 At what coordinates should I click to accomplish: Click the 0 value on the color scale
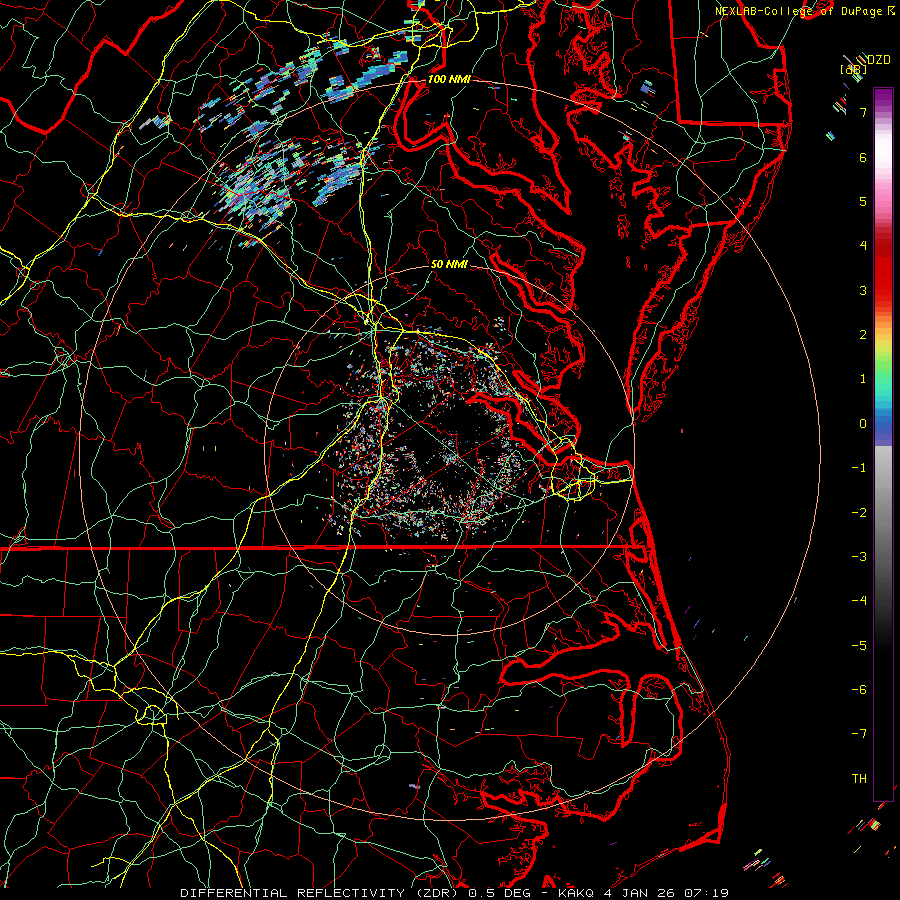click(863, 424)
